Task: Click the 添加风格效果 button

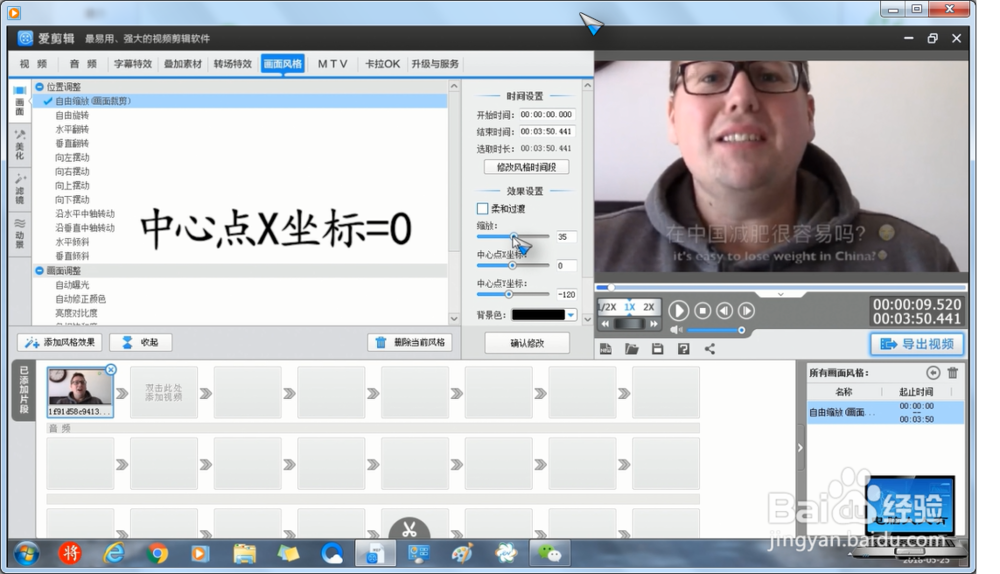Action: tap(60, 342)
